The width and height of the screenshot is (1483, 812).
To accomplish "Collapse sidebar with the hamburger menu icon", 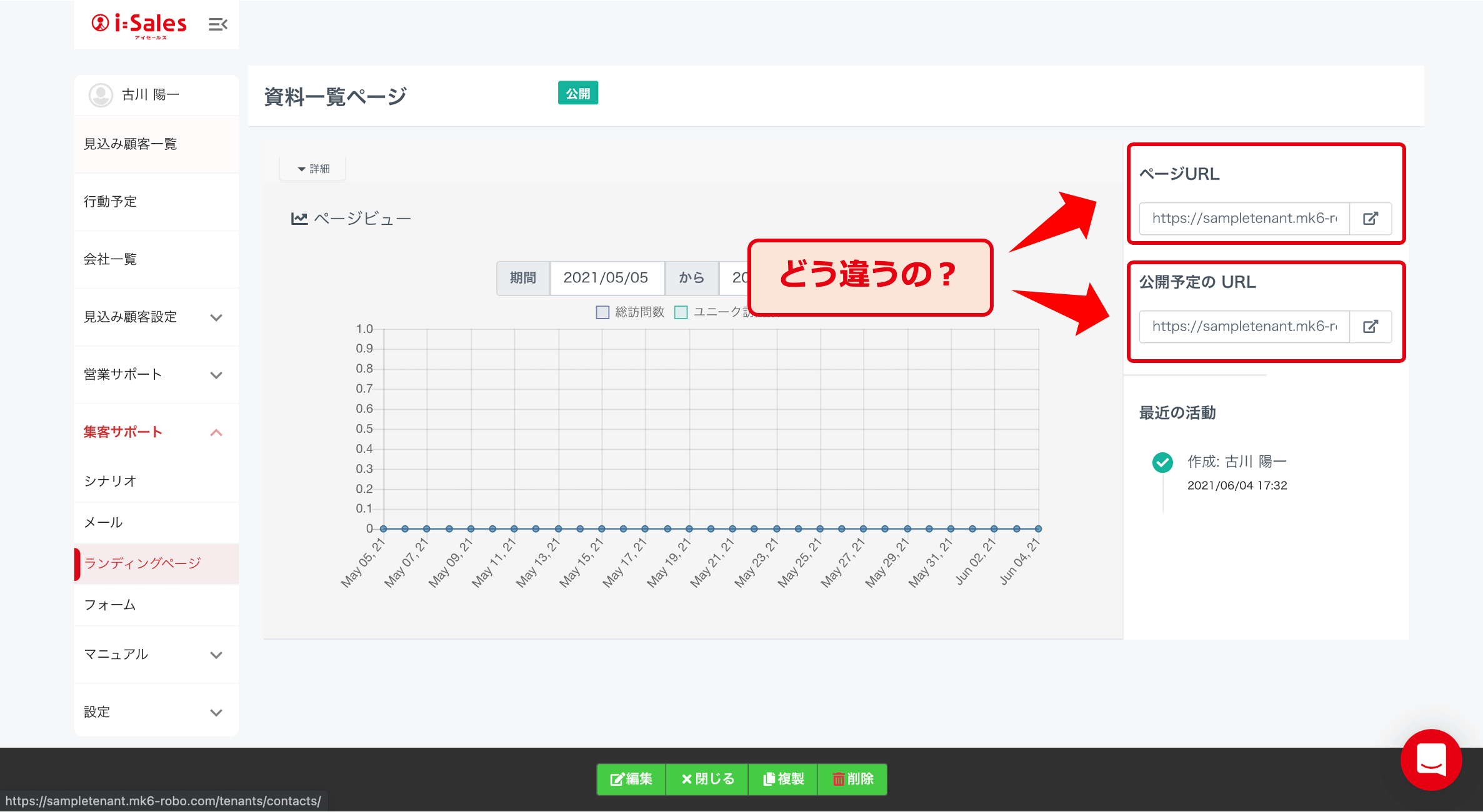I will click(217, 24).
